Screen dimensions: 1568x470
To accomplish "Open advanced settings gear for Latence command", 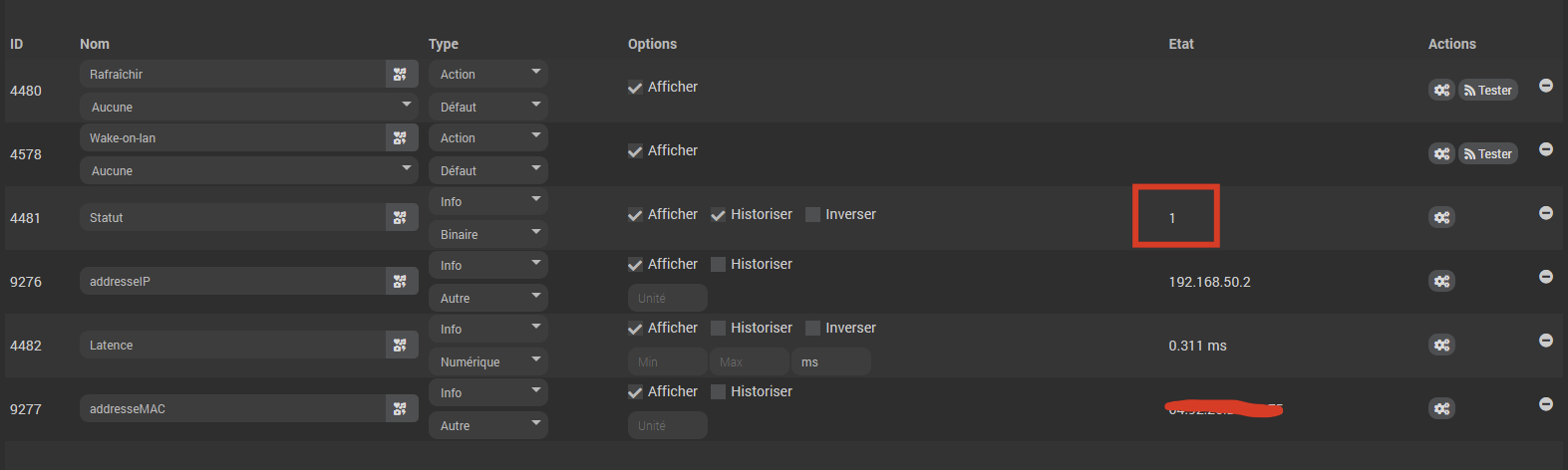I will pyautogui.click(x=1441, y=345).
